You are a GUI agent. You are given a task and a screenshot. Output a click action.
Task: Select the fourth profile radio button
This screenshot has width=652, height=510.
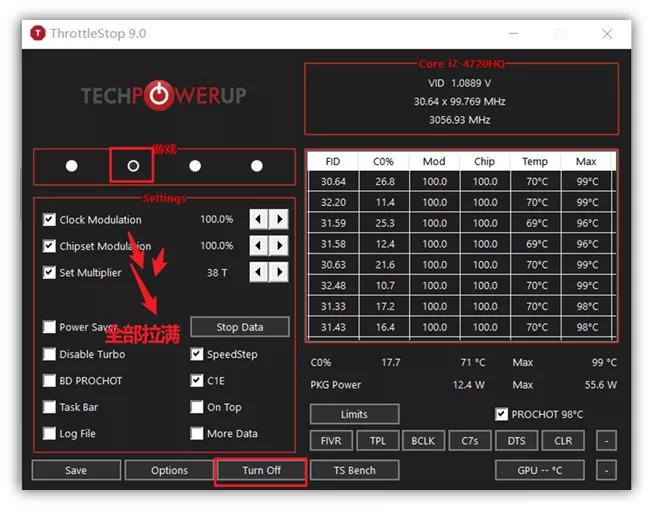pos(257,166)
